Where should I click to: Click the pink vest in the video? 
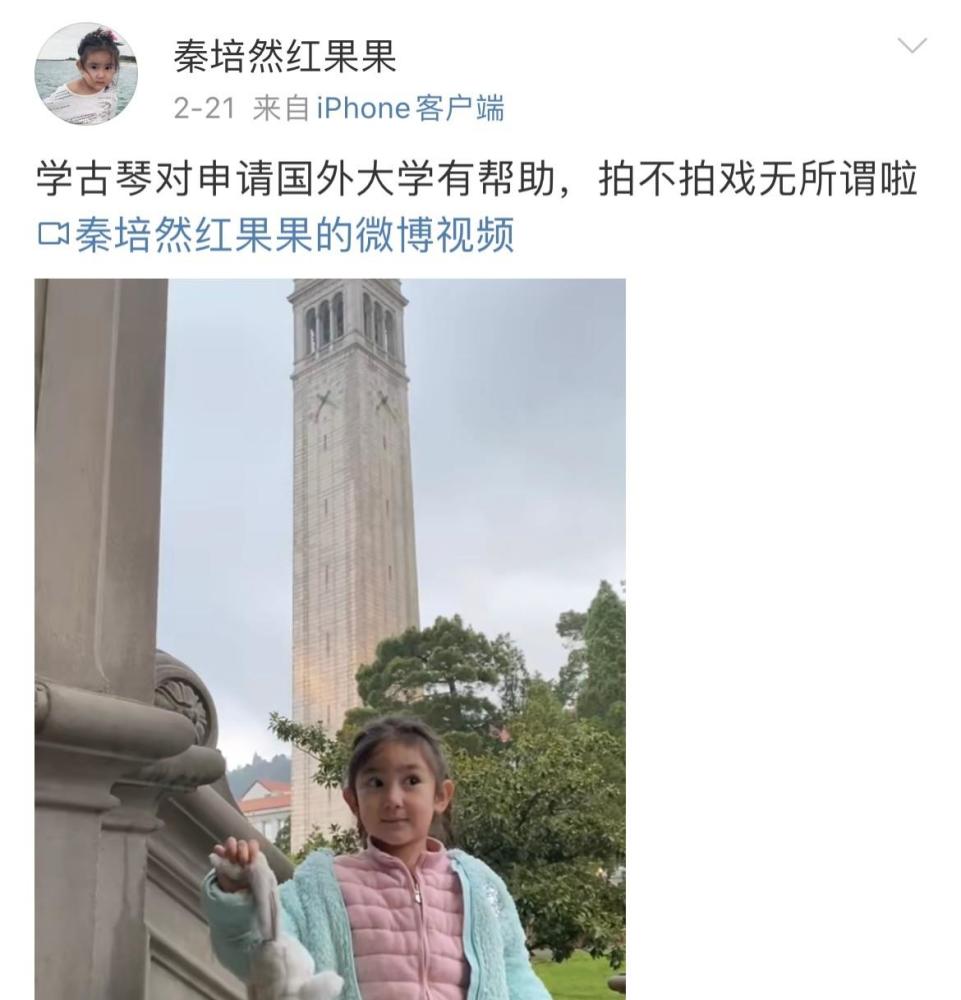coord(403,925)
